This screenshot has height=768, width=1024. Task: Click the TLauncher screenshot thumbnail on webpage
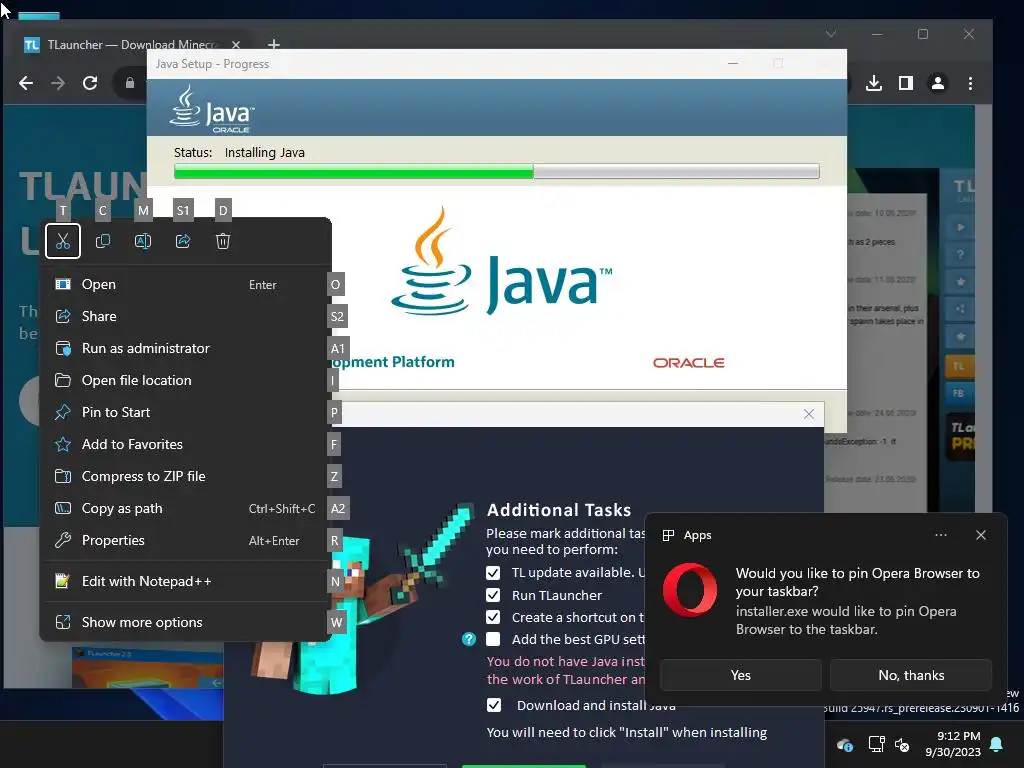click(x=148, y=666)
